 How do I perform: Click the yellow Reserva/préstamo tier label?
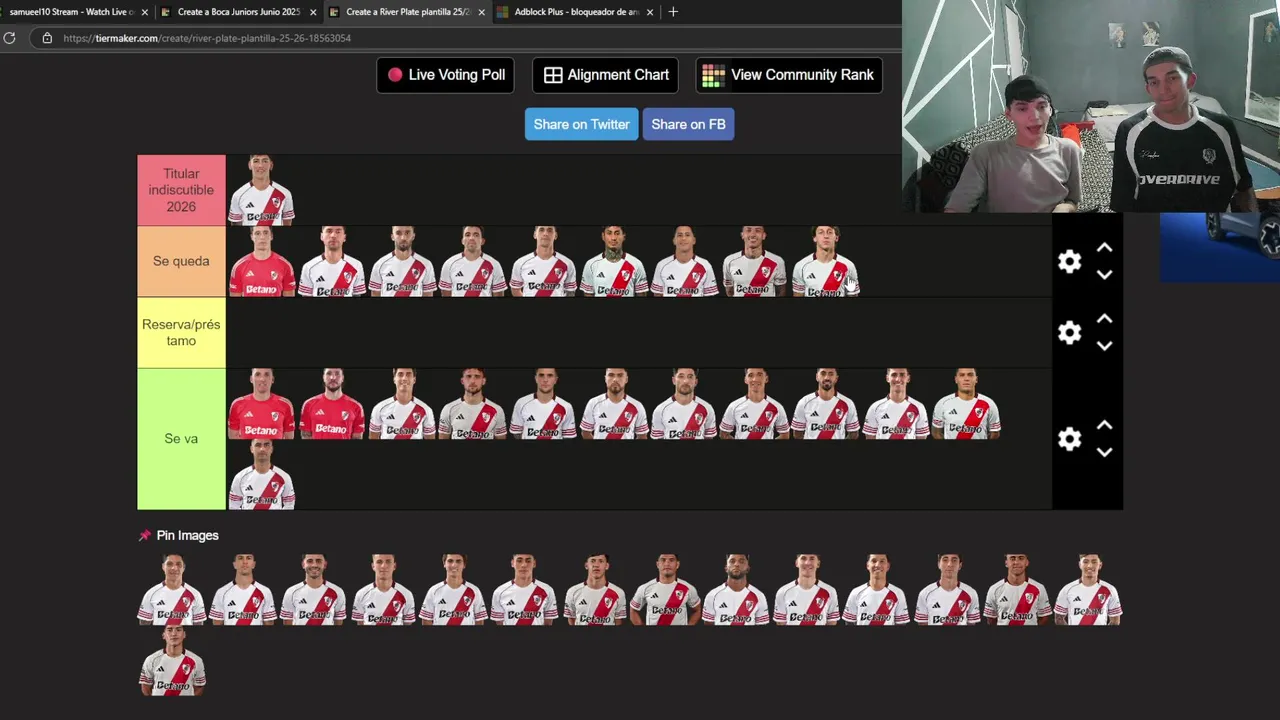[x=181, y=333]
